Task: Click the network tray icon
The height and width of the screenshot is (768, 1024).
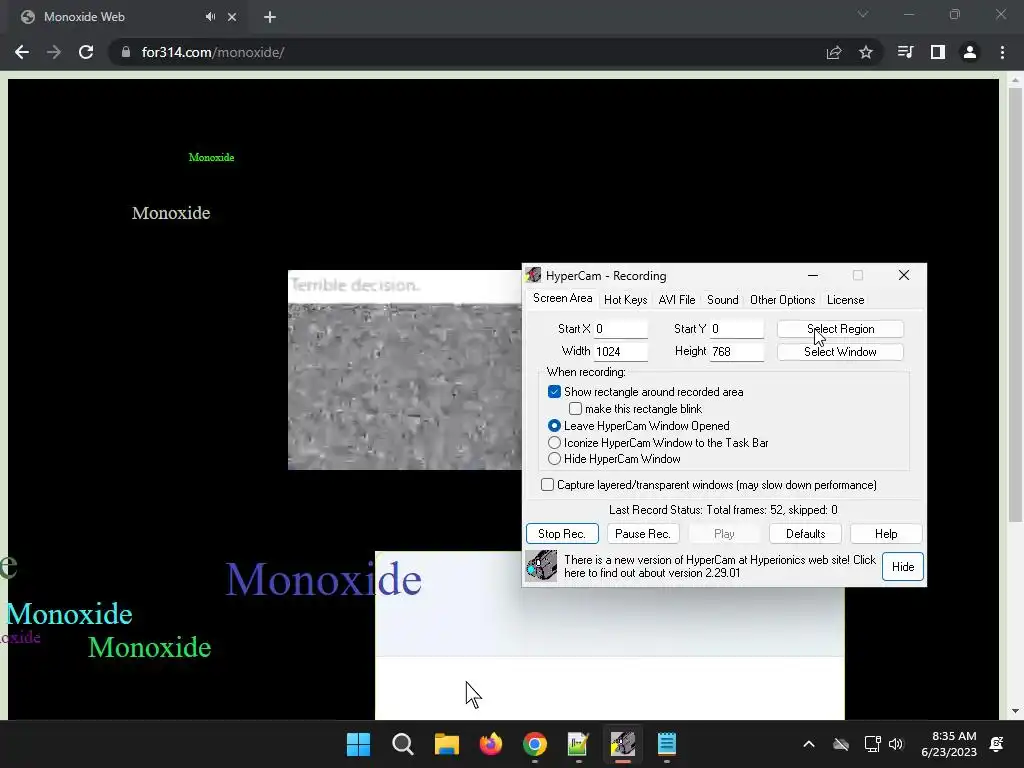Action: (x=872, y=744)
